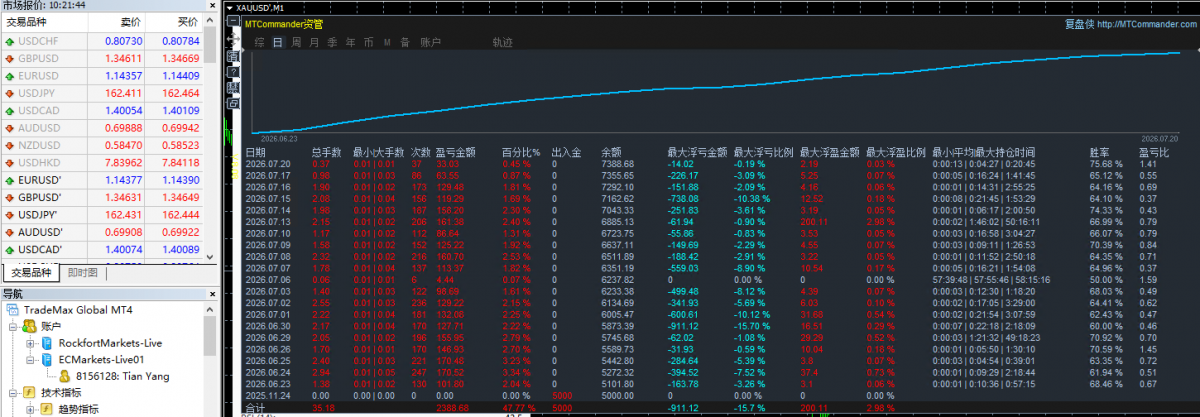Open the XAUUSD,M1 chart dropdown triangle

(x=229, y=8)
